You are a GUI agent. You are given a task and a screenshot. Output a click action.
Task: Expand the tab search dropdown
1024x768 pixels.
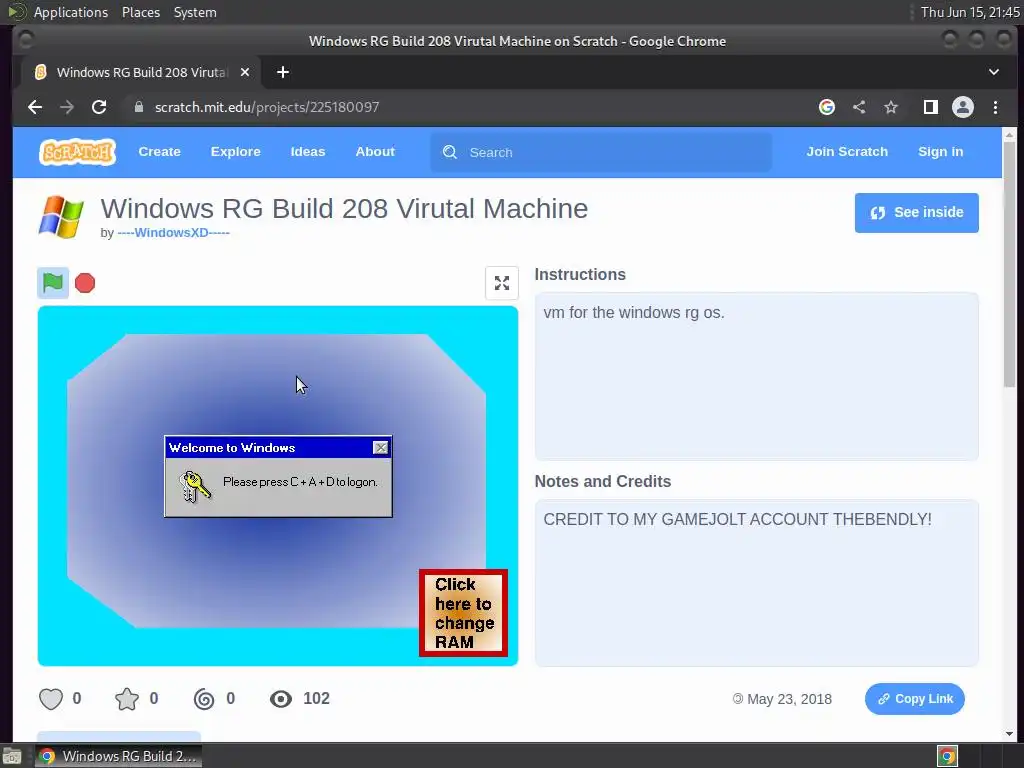coord(993,72)
